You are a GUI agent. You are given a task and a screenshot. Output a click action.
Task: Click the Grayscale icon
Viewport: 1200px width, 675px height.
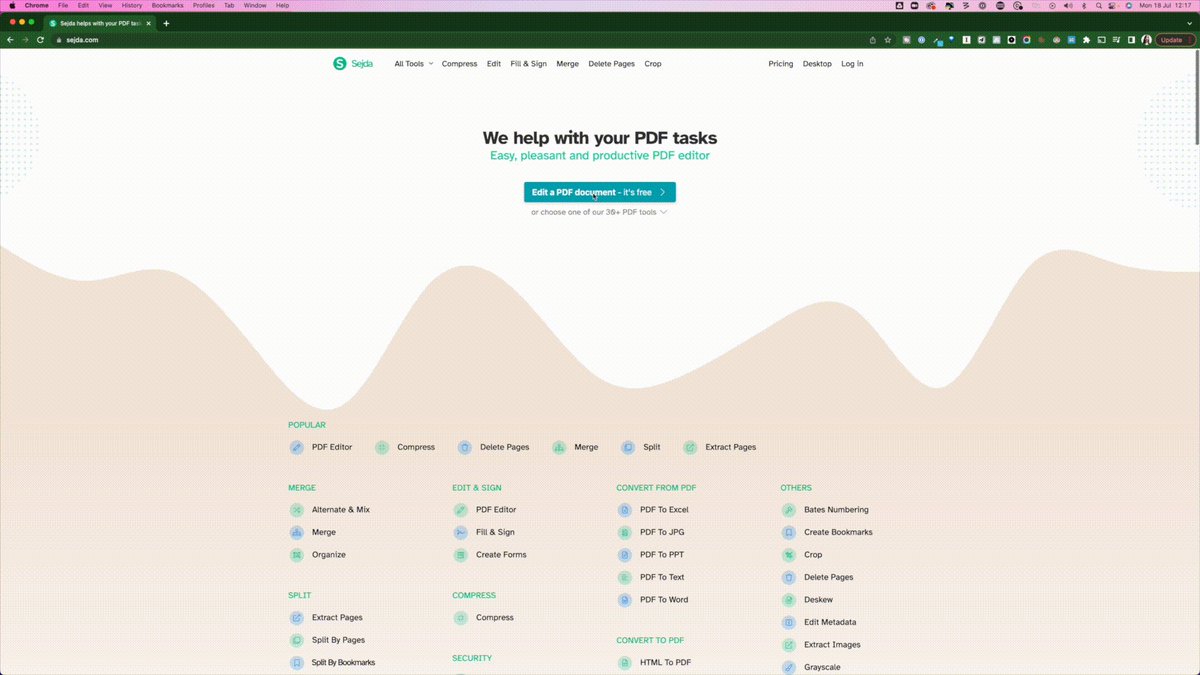coord(789,668)
